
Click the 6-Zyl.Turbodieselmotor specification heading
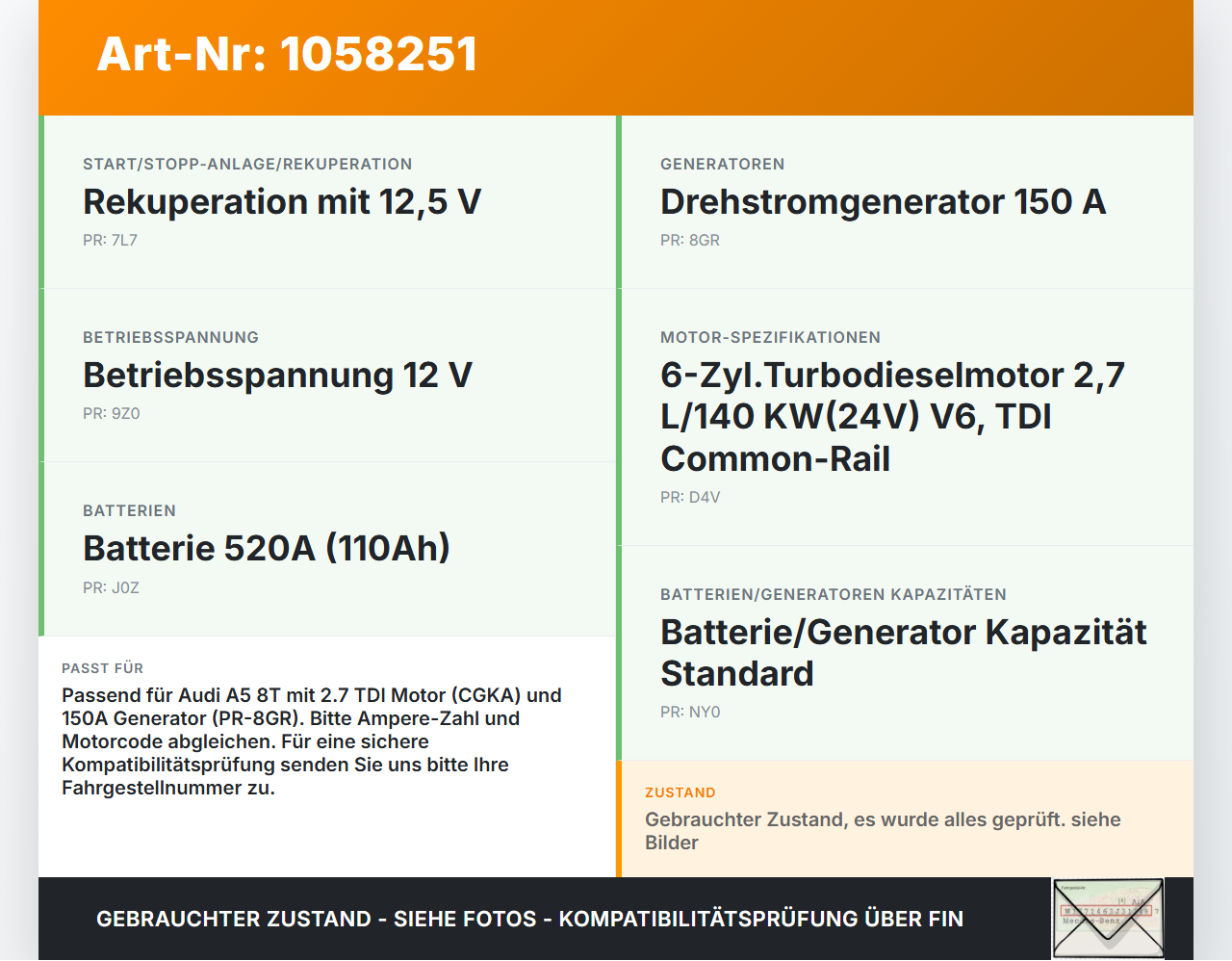(892, 417)
